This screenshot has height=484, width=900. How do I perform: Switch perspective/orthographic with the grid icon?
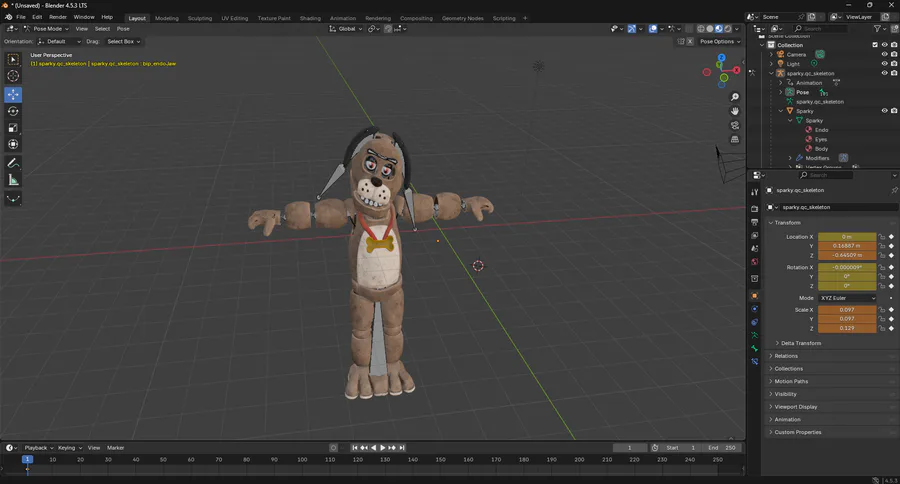[x=735, y=139]
